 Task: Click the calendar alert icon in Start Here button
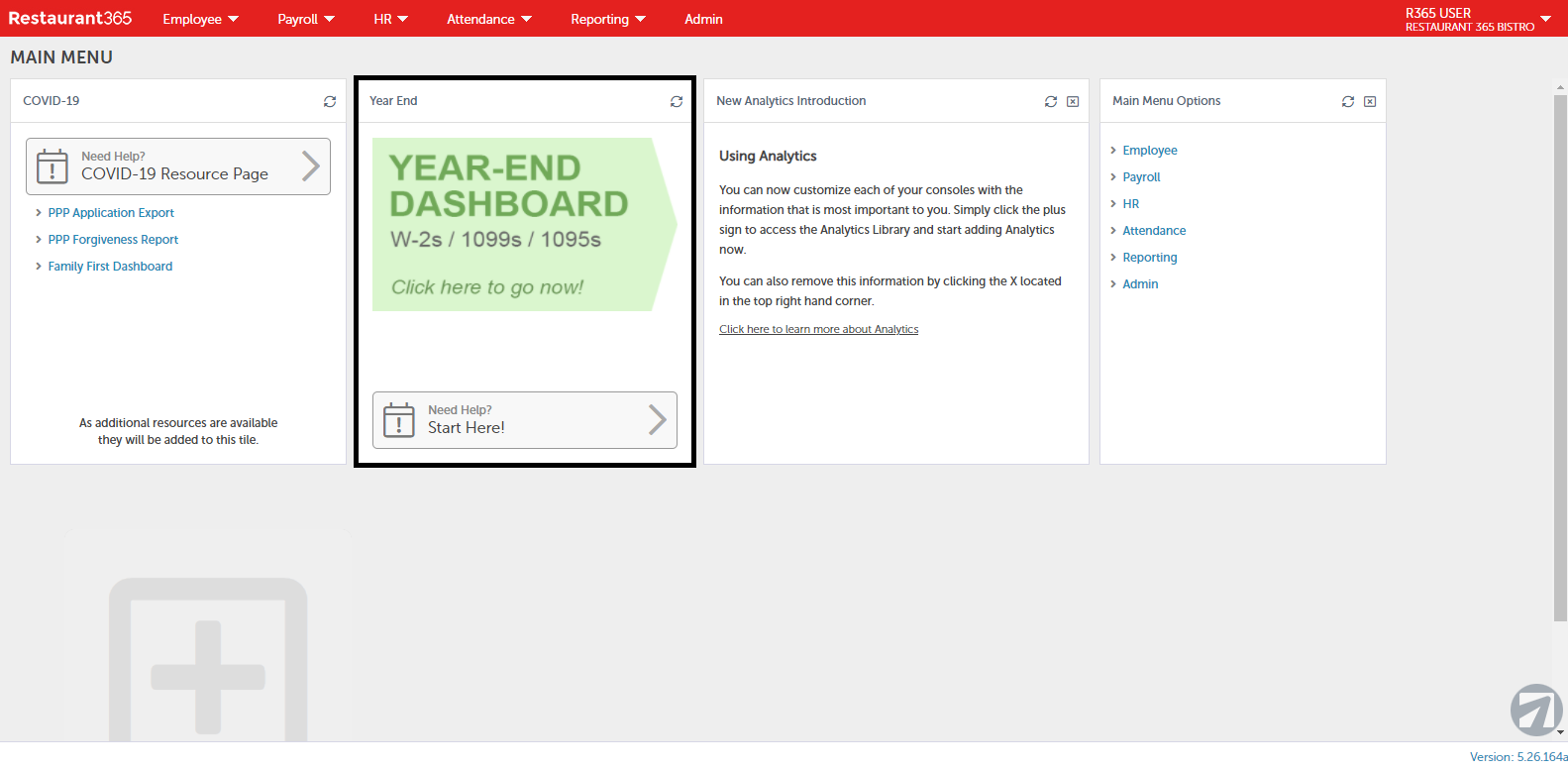click(399, 420)
